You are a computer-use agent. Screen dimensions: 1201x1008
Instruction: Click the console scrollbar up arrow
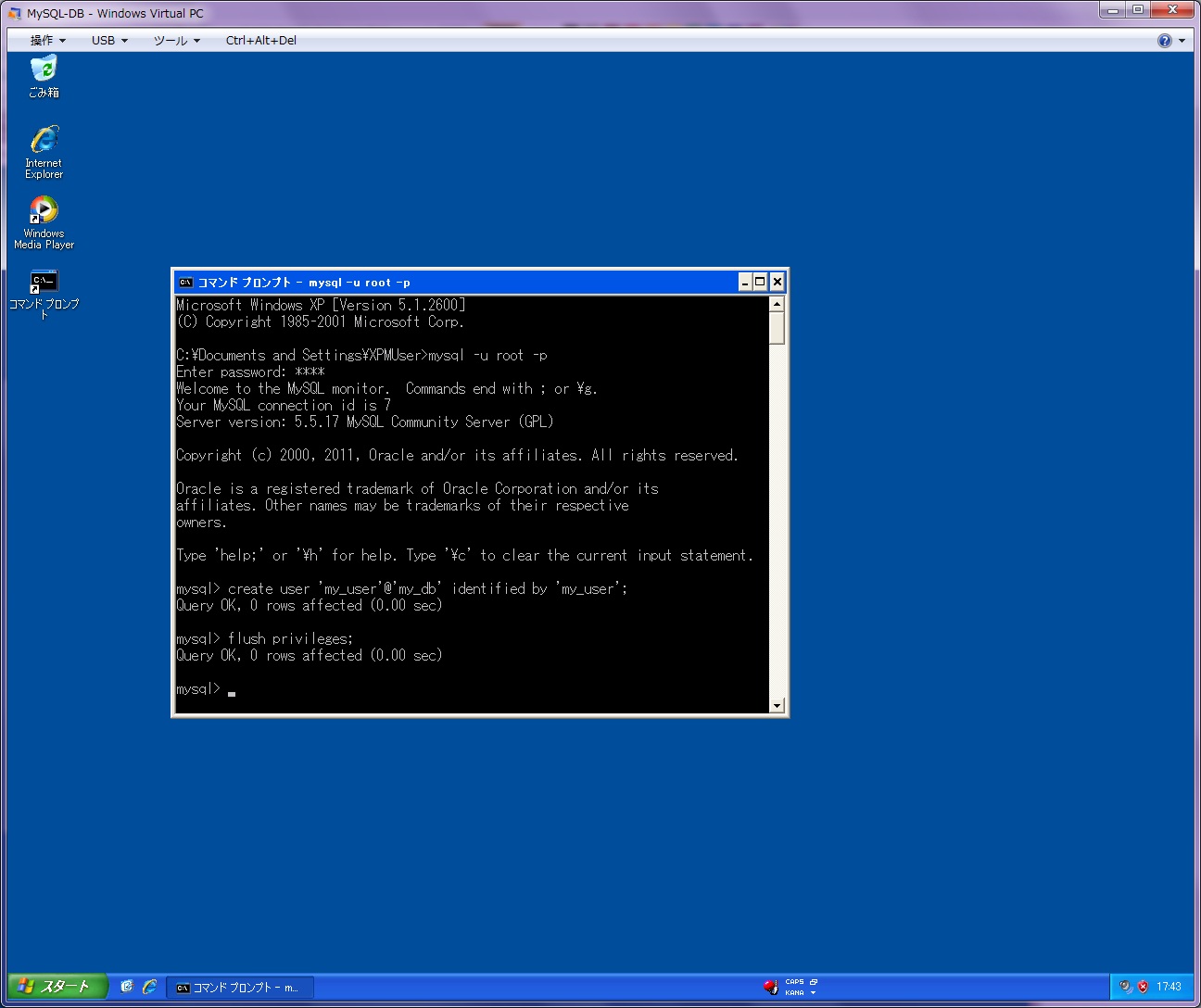point(777,304)
